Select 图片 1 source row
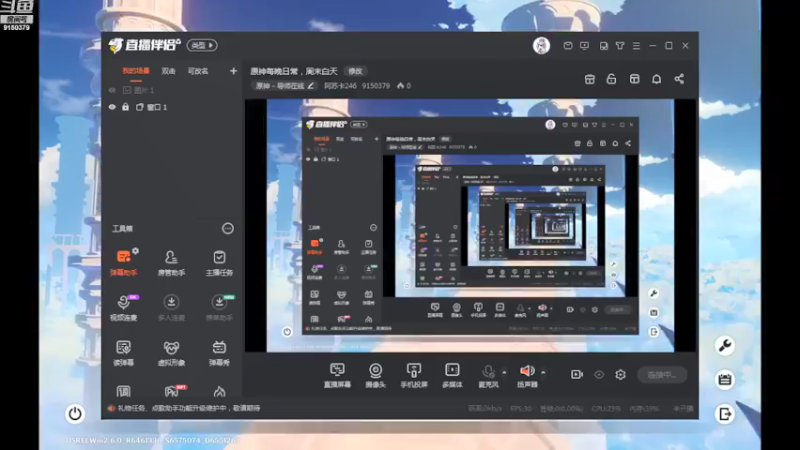 pyautogui.click(x=171, y=90)
